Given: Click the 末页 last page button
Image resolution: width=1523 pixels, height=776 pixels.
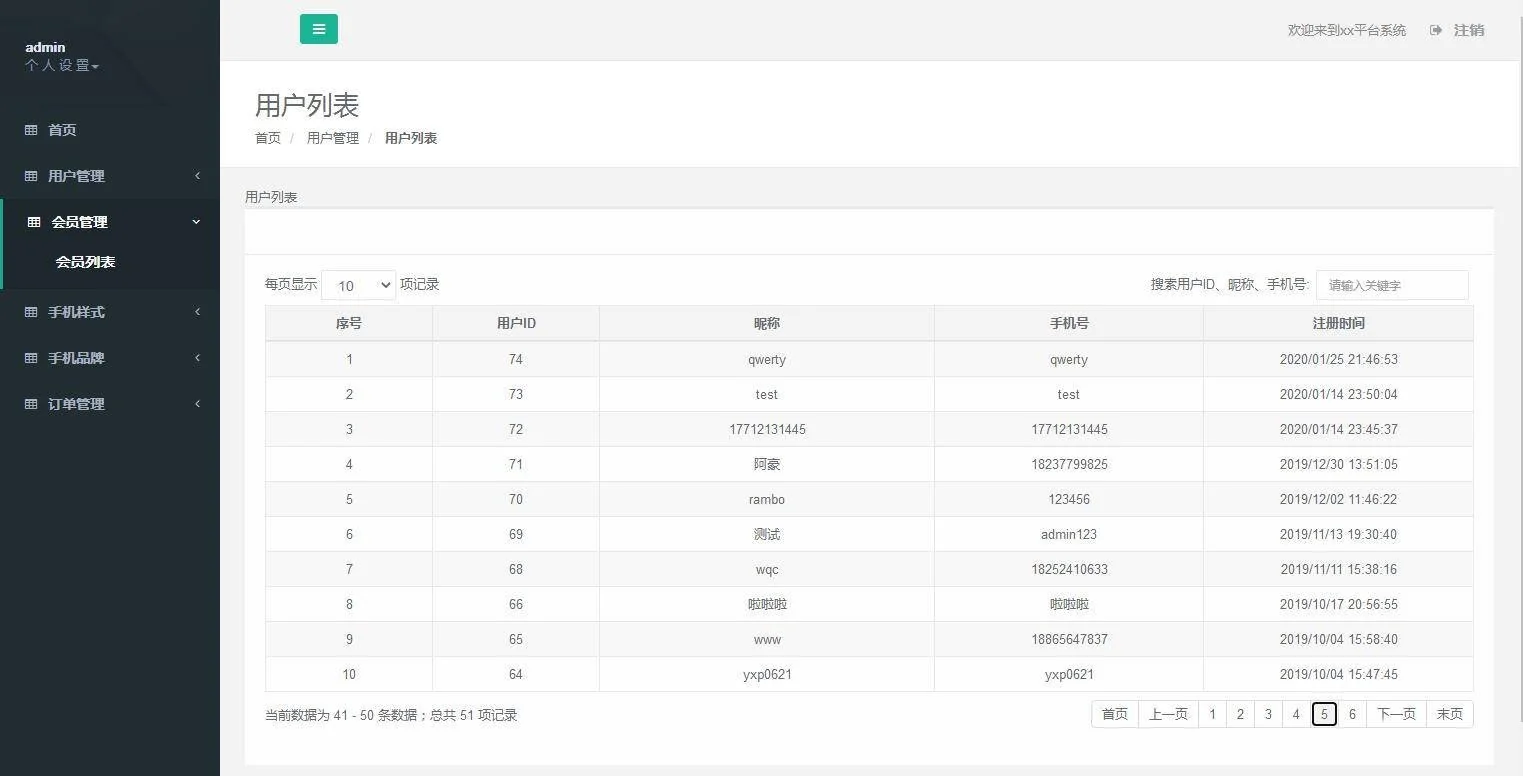Looking at the screenshot, I should tap(1449, 714).
